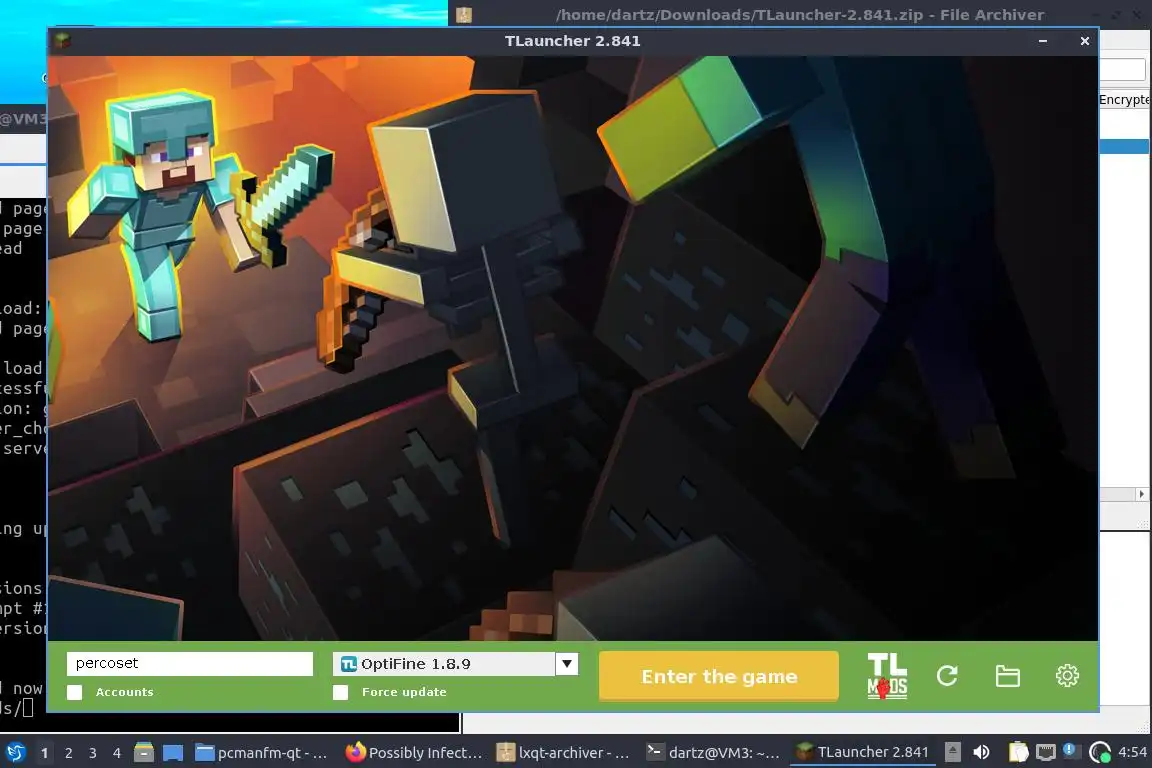The height and width of the screenshot is (768, 1152).
Task: Open the clipboard tray icon
Action: [1018, 752]
